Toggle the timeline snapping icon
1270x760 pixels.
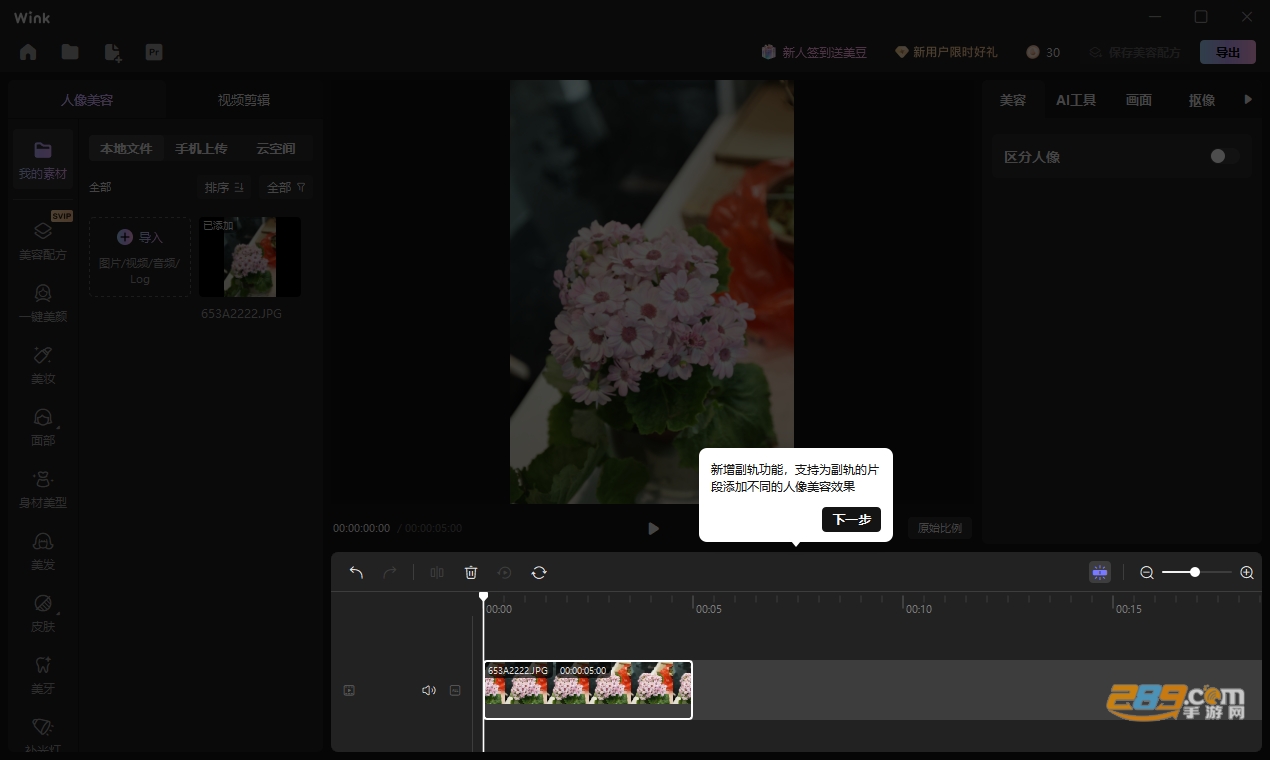(x=1100, y=572)
